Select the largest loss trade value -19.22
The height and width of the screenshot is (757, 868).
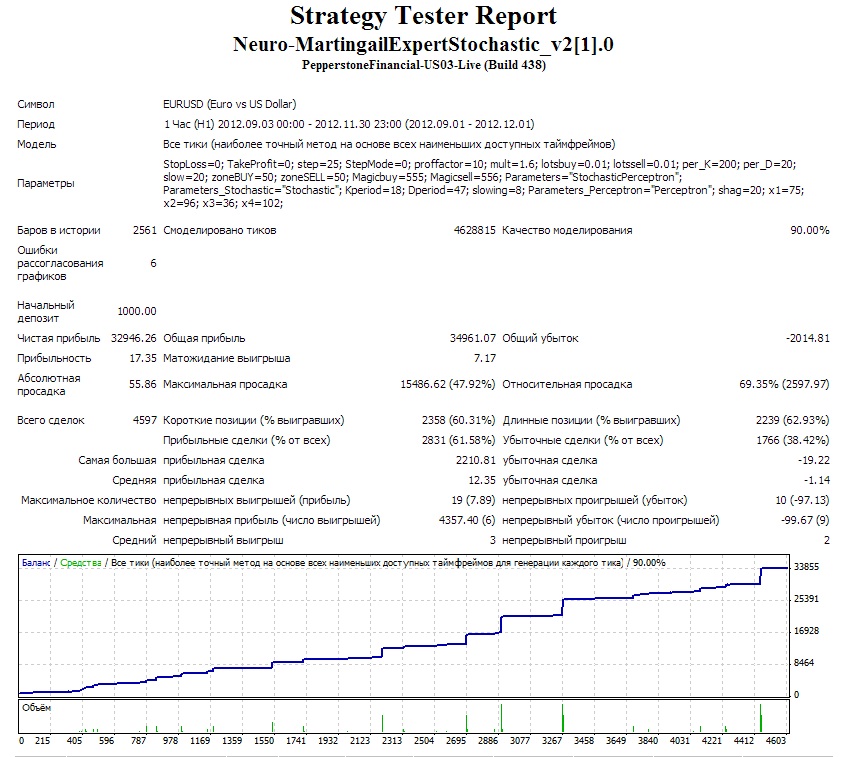click(x=814, y=460)
